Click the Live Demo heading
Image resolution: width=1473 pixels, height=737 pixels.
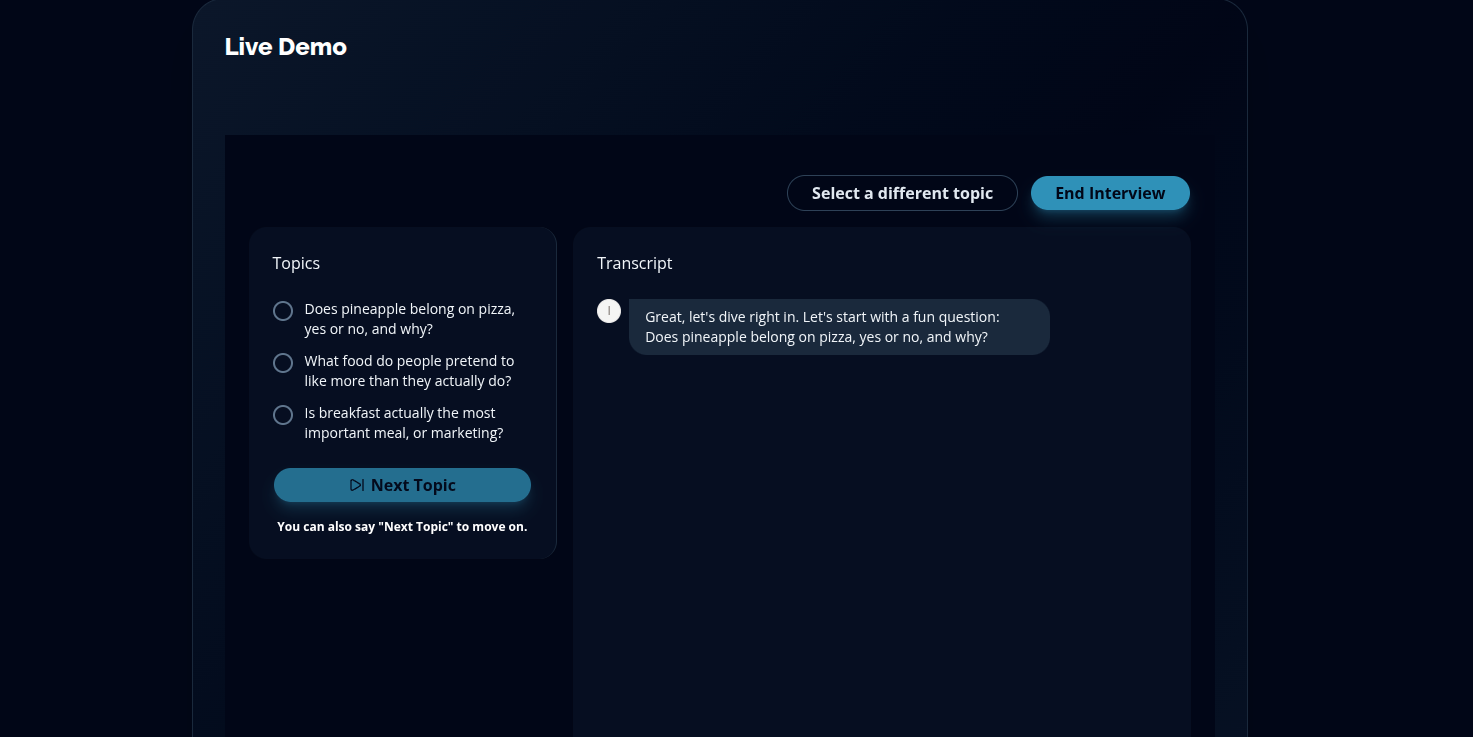[x=286, y=47]
